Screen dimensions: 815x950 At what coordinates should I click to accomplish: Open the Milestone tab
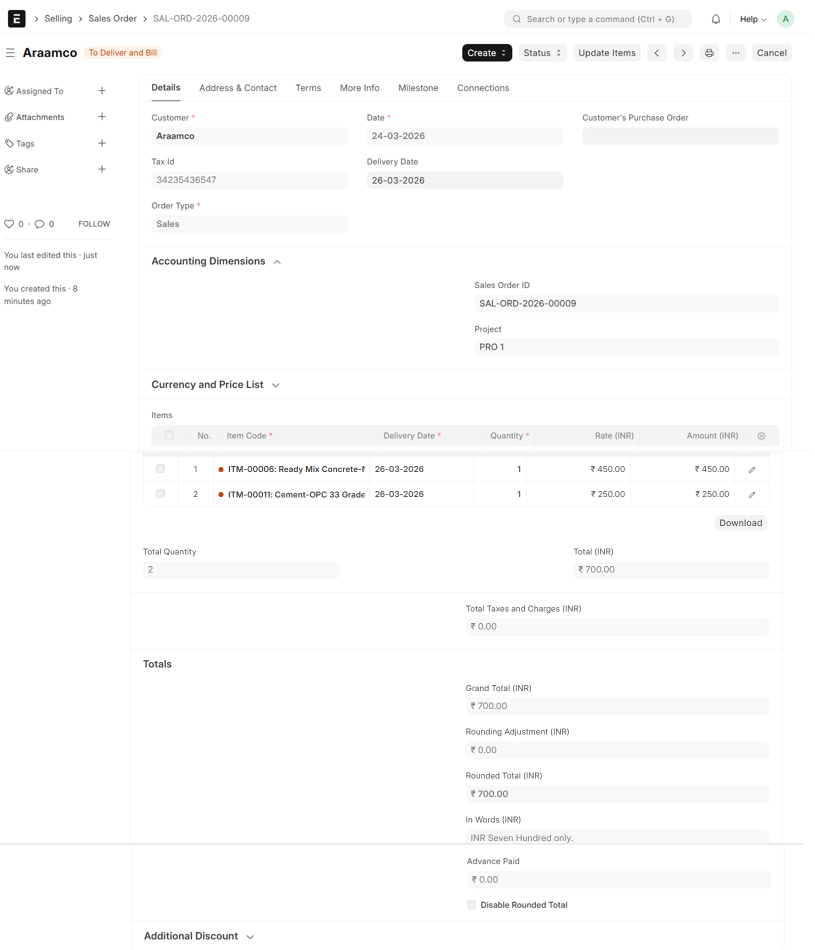[x=418, y=88]
